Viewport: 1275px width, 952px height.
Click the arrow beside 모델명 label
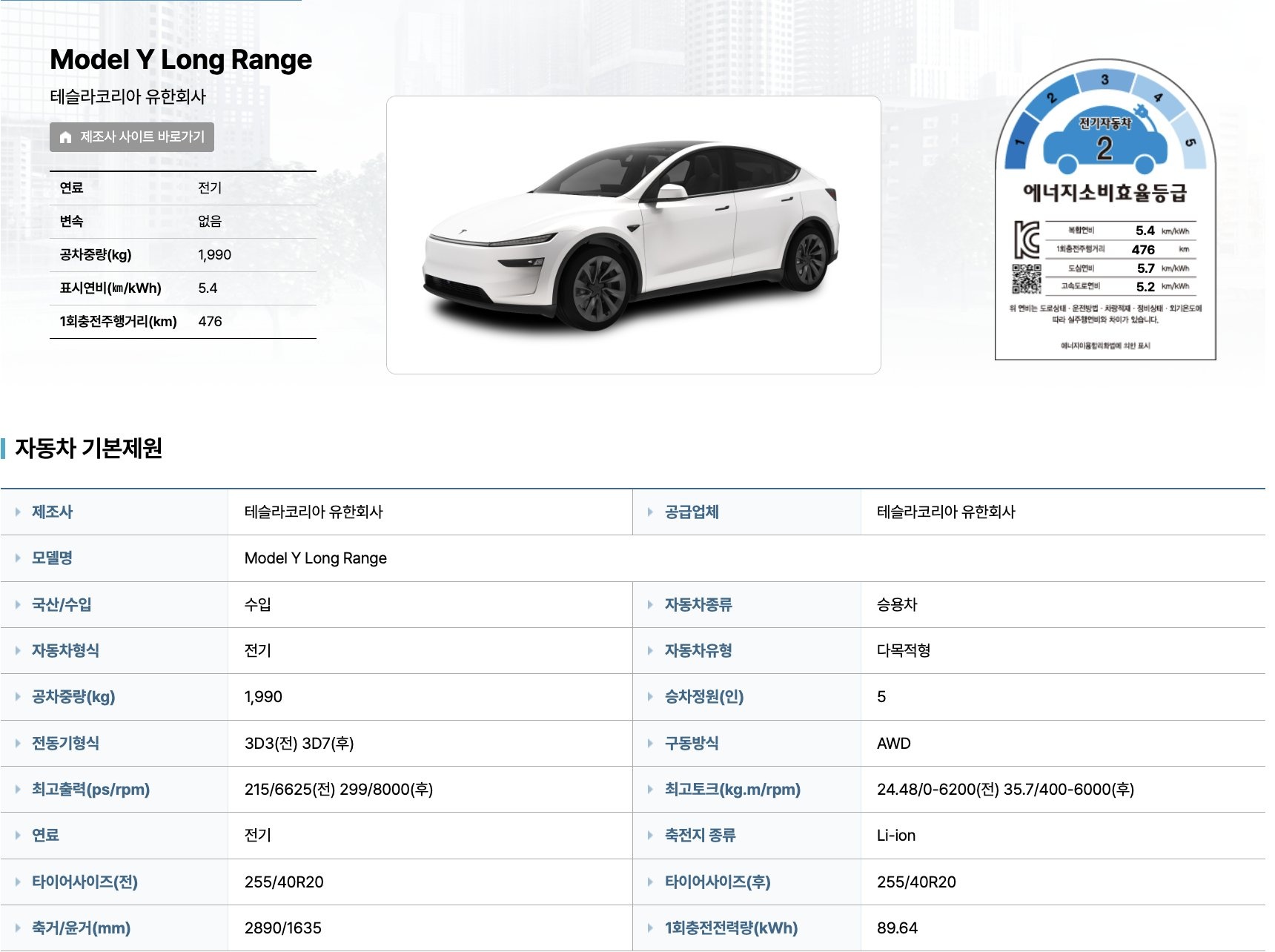click(x=18, y=558)
